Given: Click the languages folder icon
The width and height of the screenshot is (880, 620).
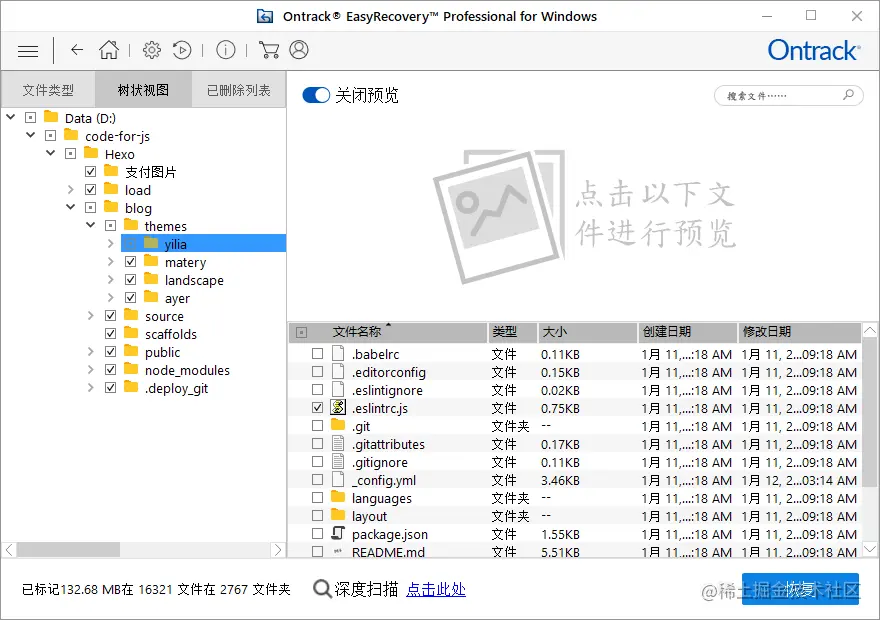Looking at the screenshot, I should click(338, 497).
